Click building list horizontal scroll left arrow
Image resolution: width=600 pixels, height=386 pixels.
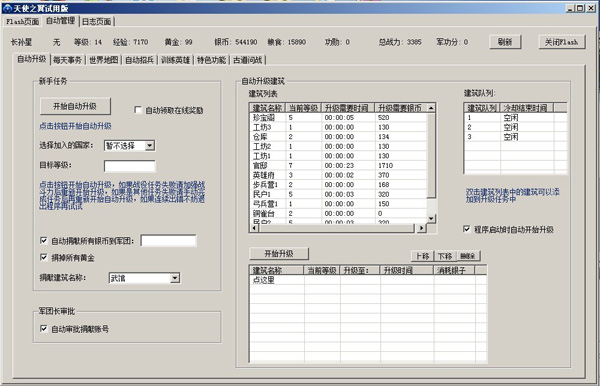pos(254,228)
